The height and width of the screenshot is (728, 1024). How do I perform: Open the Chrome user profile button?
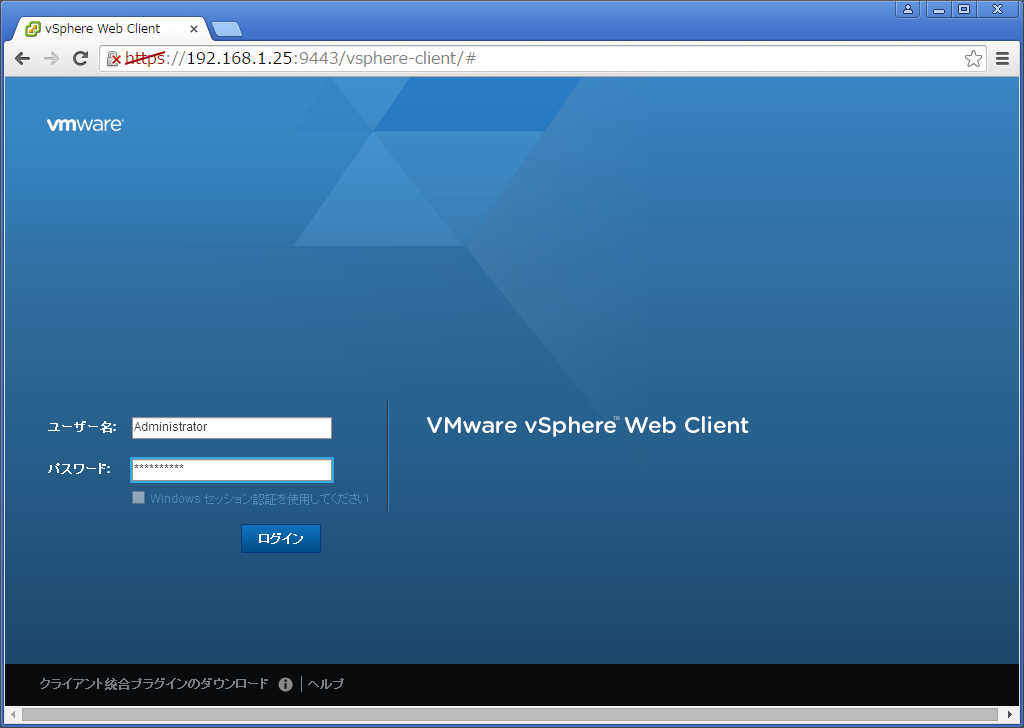(x=908, y=9)
